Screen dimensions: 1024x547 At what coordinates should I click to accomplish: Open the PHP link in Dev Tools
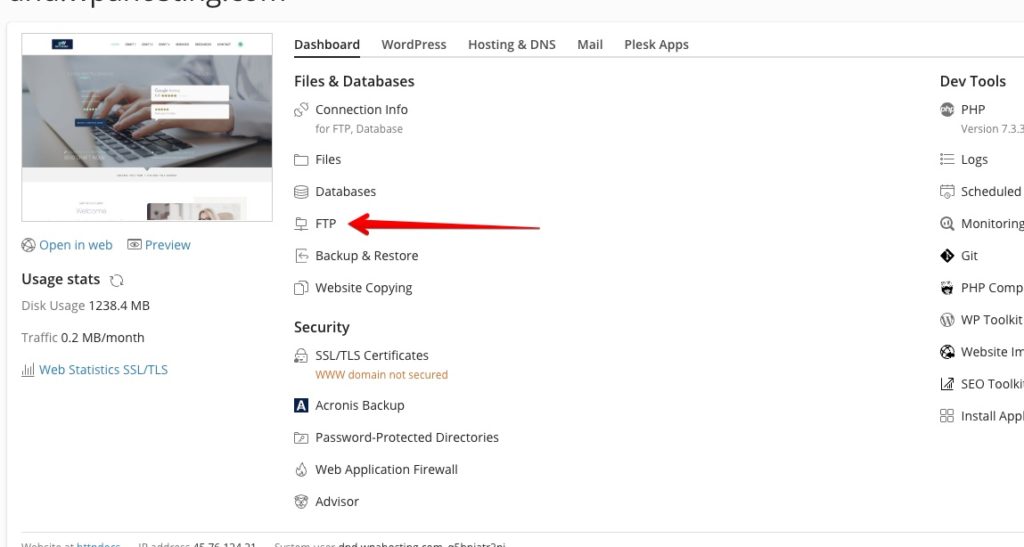972,110
